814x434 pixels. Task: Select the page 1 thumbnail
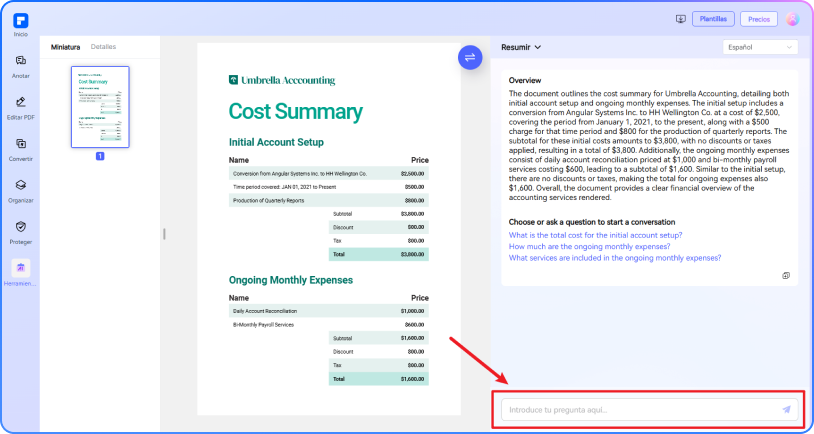pyautogui.click(x=100, y=107)
